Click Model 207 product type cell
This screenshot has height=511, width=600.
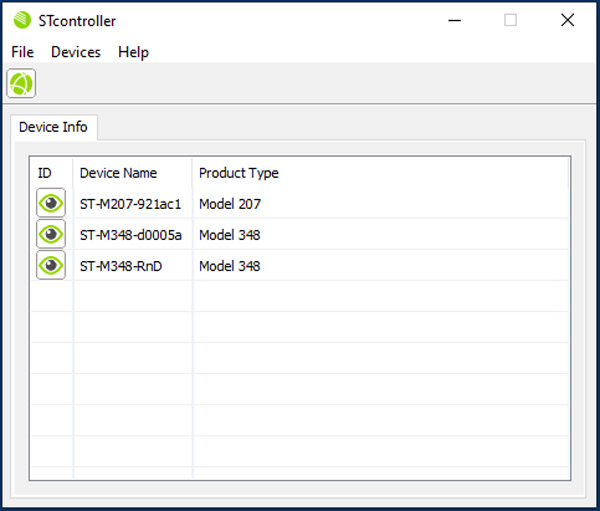(229, 204)
